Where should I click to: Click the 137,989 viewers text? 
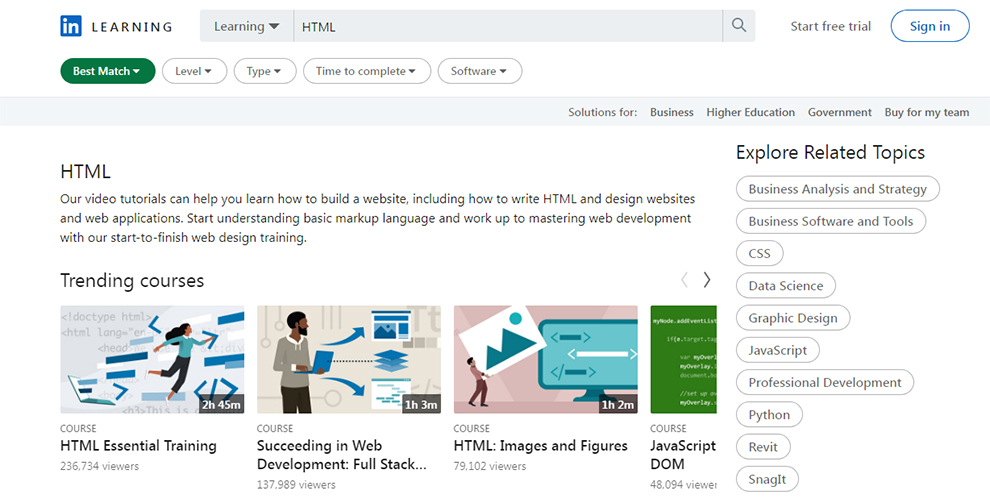(x=296, y=485)
